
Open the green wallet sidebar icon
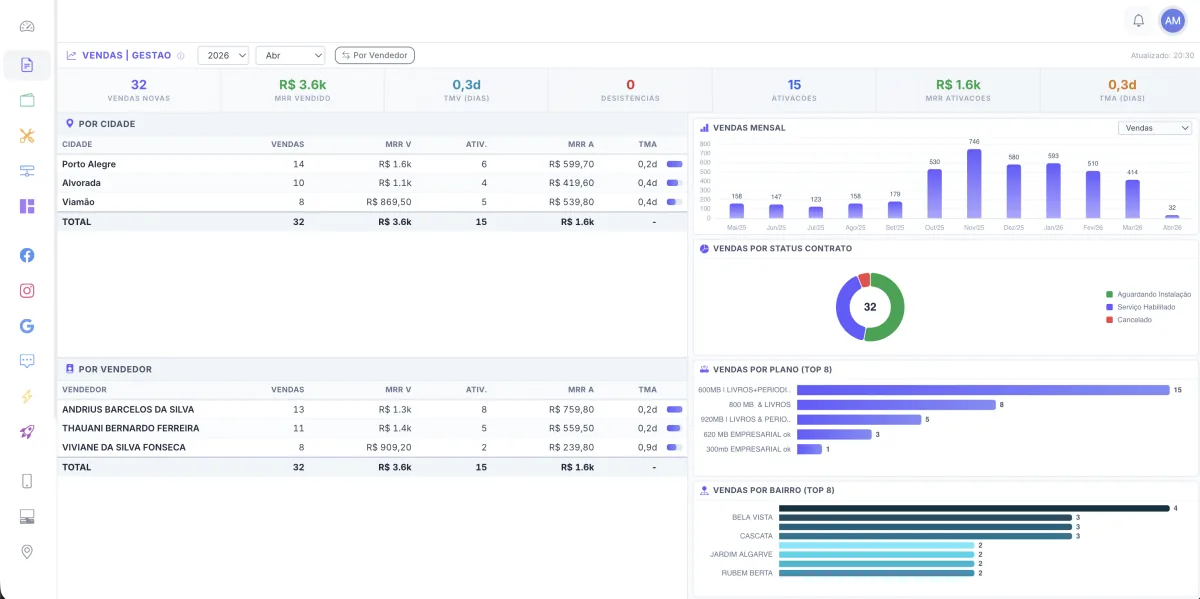27,100
